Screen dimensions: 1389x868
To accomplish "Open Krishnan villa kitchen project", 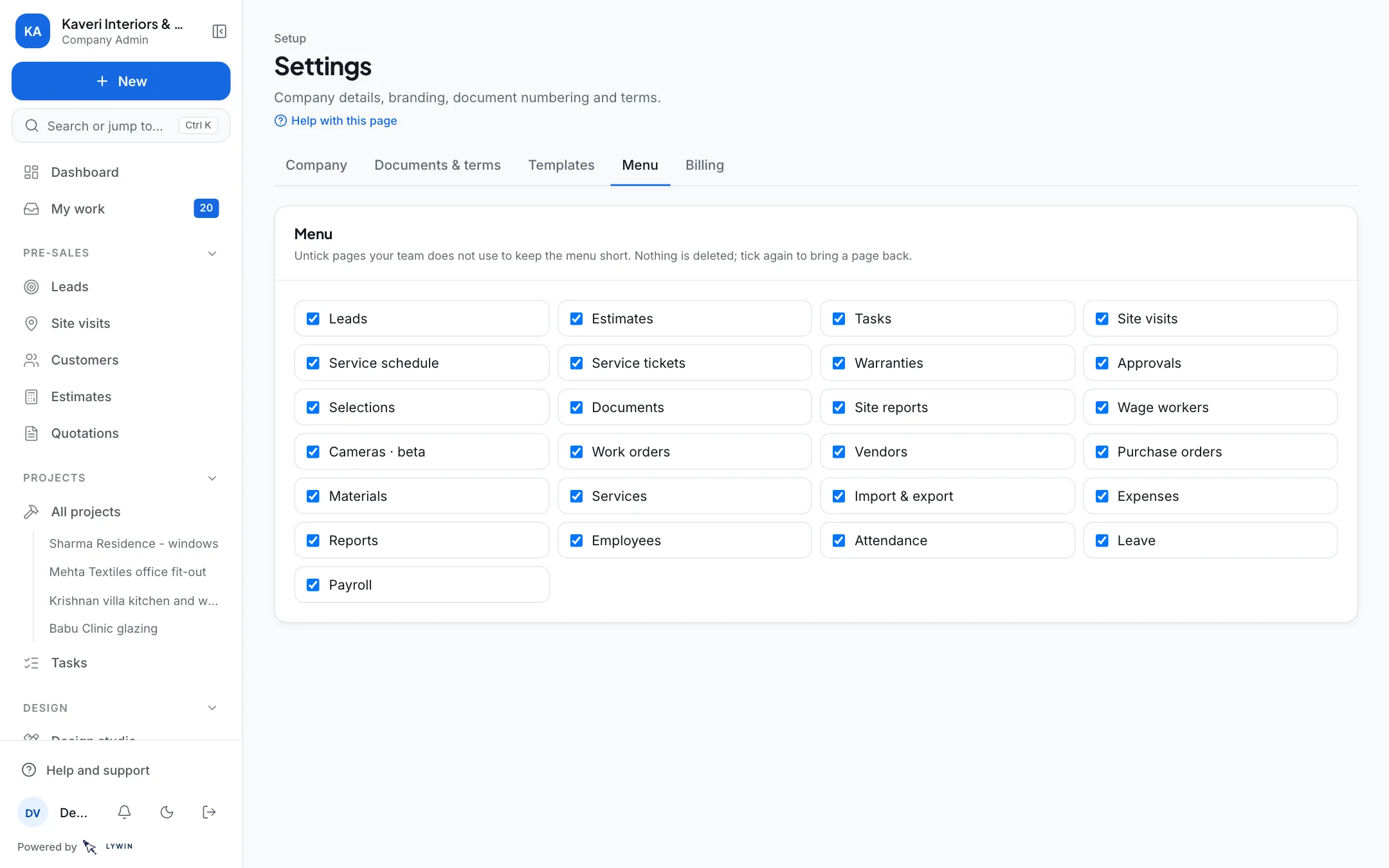I will pos(134,601).
